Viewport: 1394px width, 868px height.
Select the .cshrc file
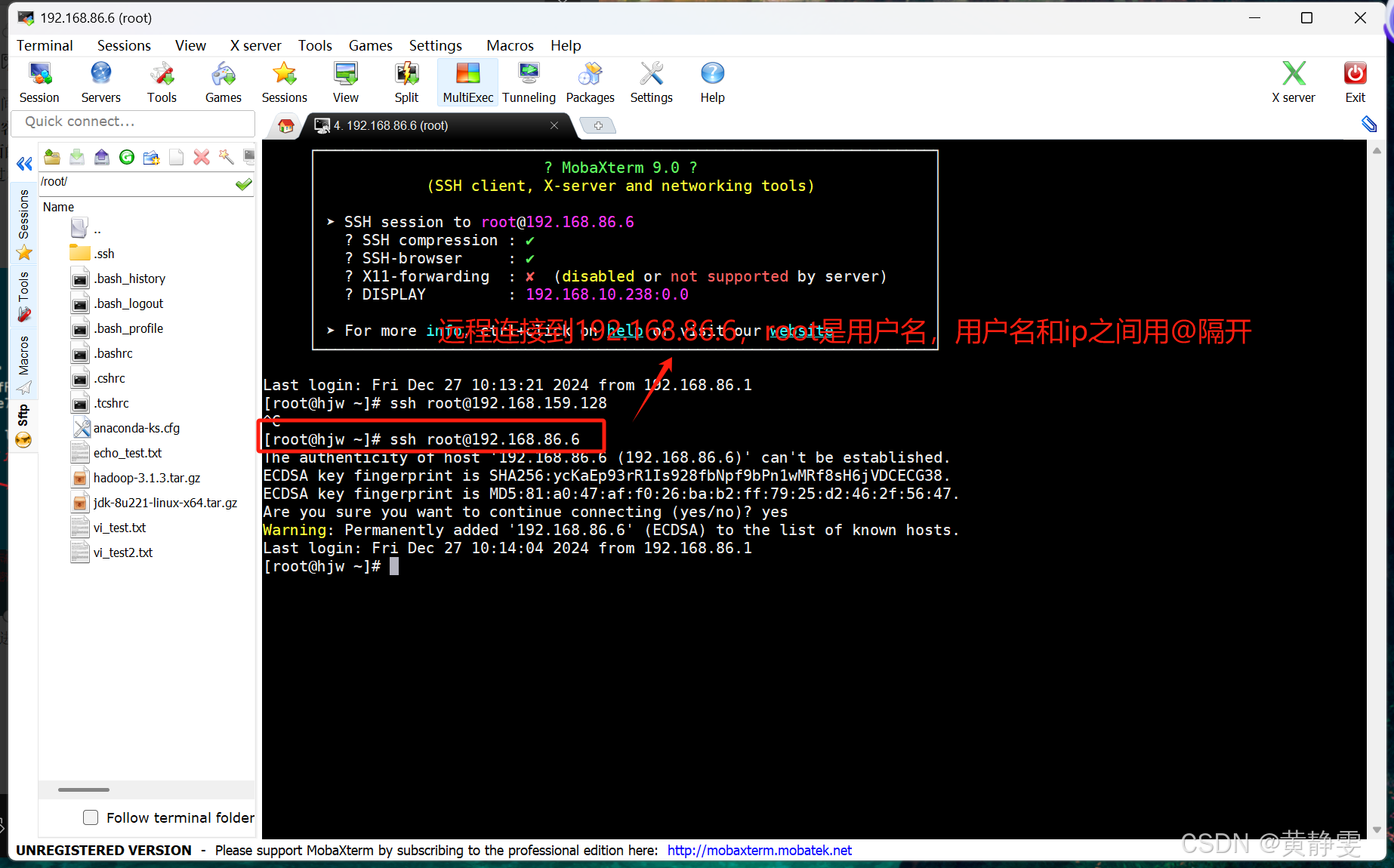98,378
